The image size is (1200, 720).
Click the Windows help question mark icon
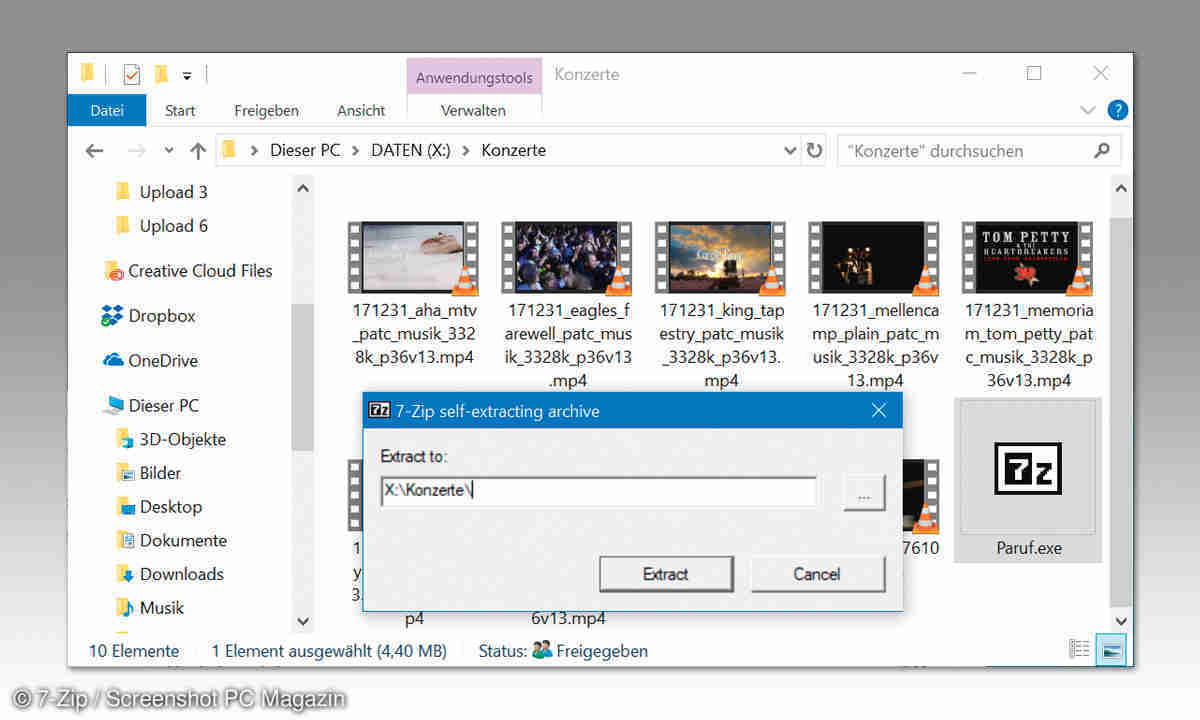1118,110
